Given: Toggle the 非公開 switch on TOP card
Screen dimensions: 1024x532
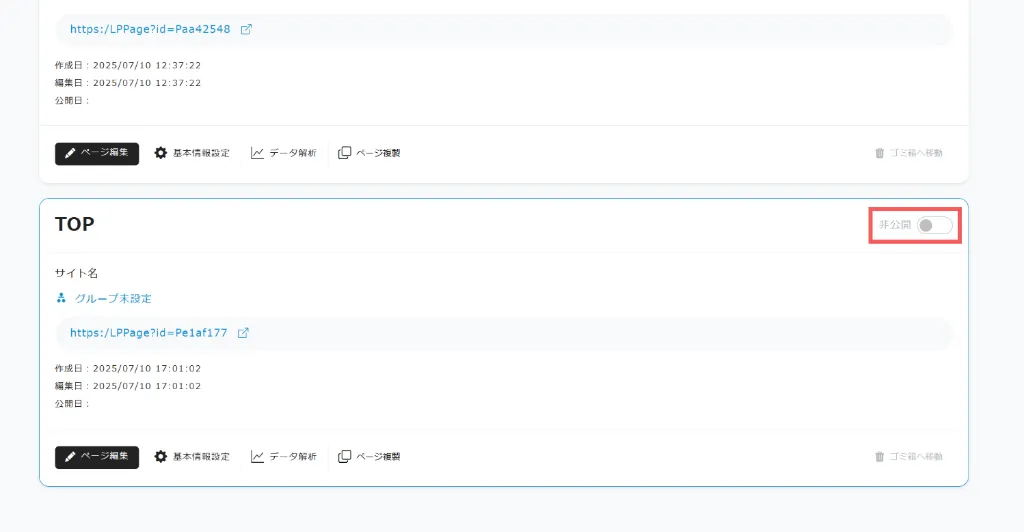Looking at the screenshot, I should click(935, 225).
